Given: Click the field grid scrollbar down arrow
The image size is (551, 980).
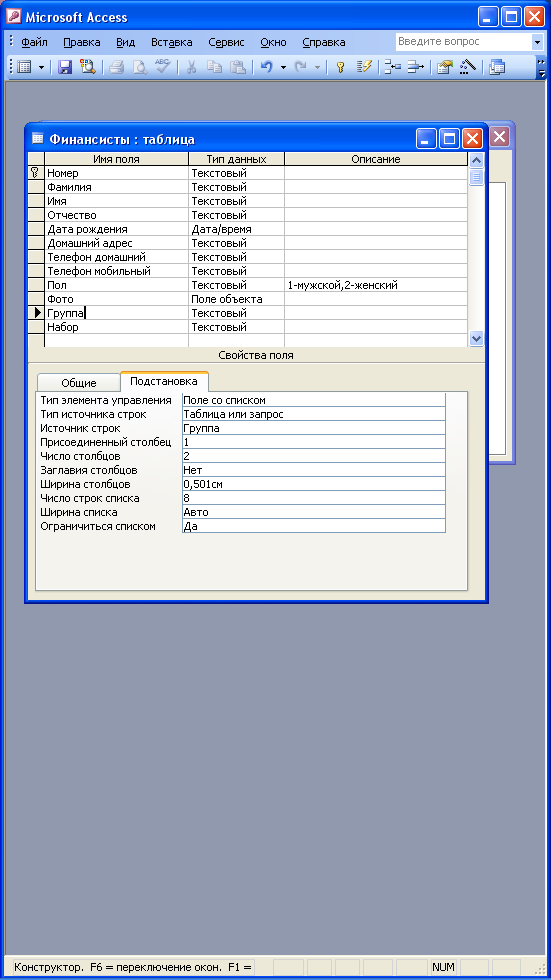Looking at the screenshot, I should (x=476, y=338).
